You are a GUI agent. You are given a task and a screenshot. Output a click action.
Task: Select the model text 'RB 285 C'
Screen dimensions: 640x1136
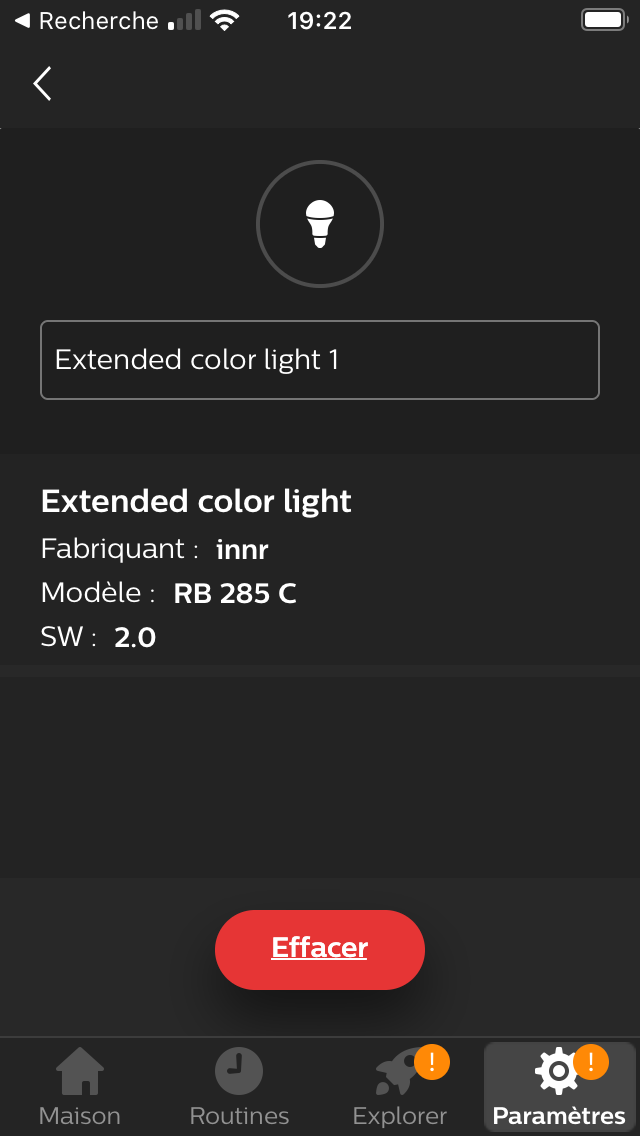[235, 594]
